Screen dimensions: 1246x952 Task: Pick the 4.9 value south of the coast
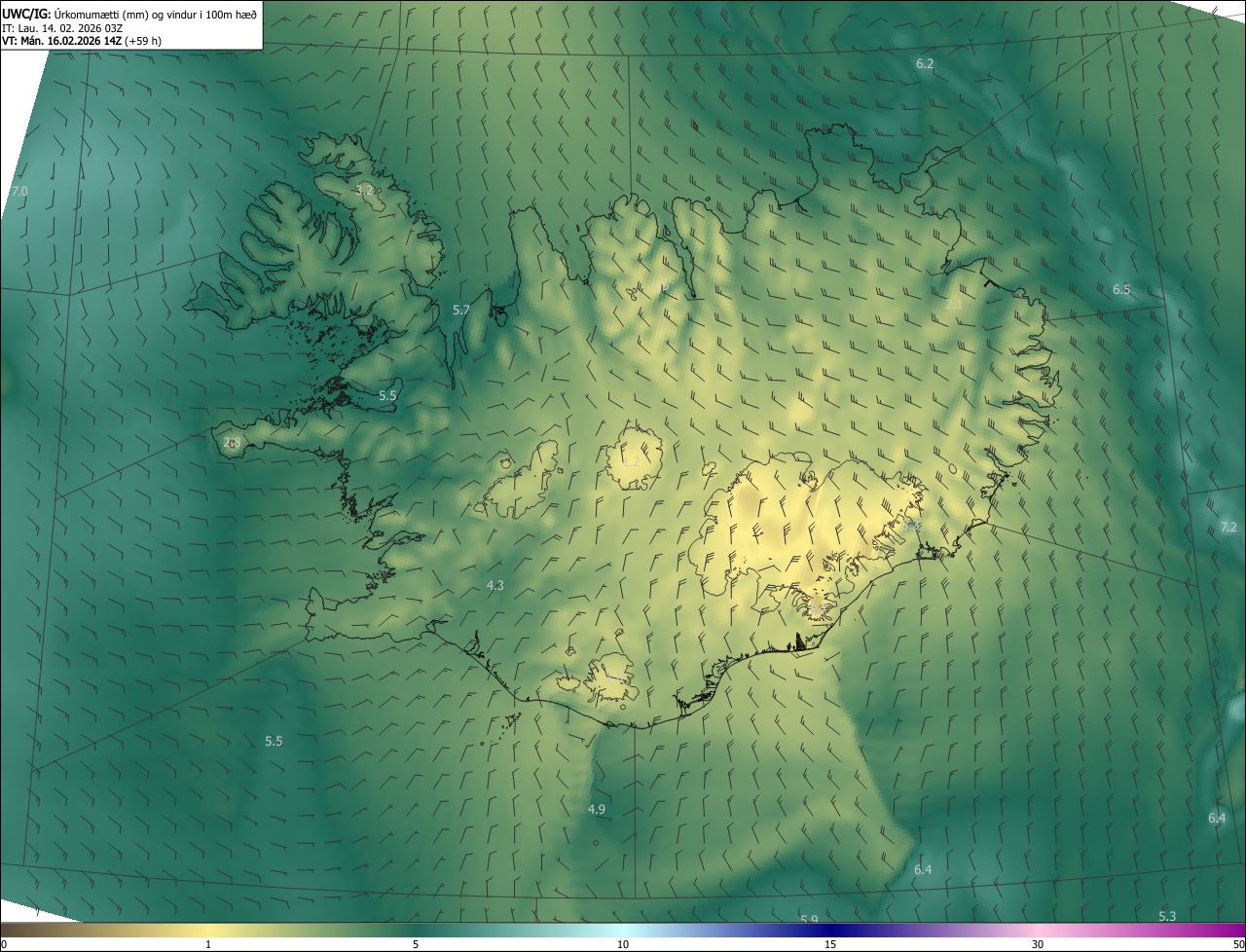tap(597, 809)
